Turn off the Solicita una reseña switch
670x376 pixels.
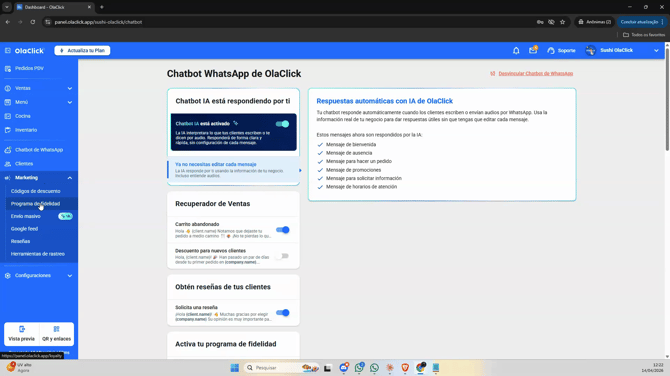tap(282, 313)
